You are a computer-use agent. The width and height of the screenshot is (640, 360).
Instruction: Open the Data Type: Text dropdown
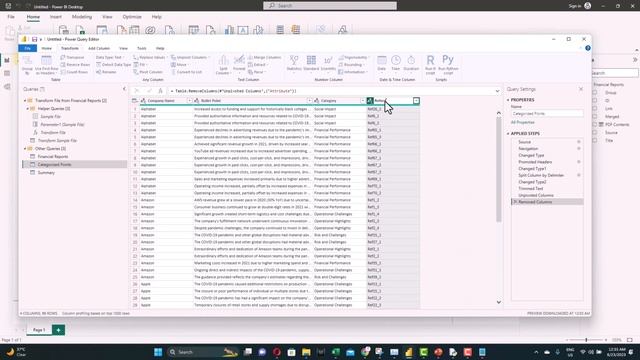pyautogui.click(x=110, y=58)
